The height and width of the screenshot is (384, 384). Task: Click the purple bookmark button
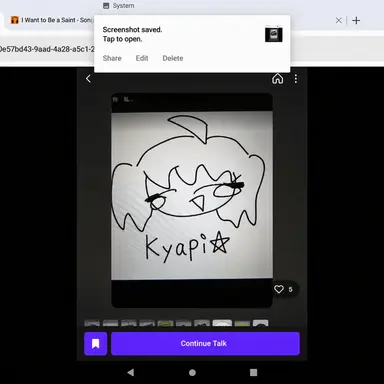pos(96,343)
